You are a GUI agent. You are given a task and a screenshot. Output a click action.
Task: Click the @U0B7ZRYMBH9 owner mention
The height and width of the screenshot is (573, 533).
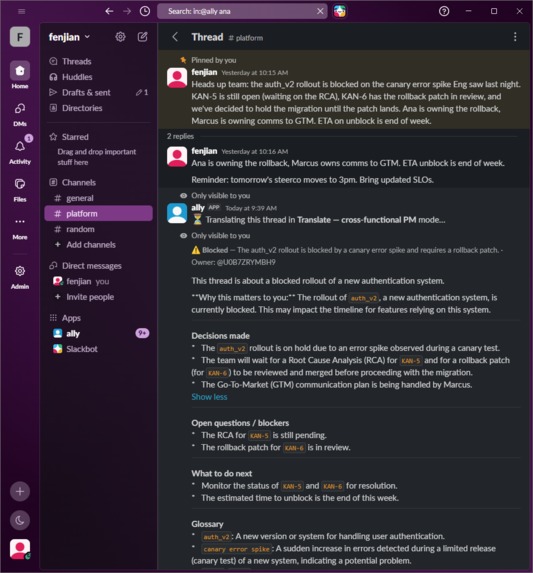point(246,262)
